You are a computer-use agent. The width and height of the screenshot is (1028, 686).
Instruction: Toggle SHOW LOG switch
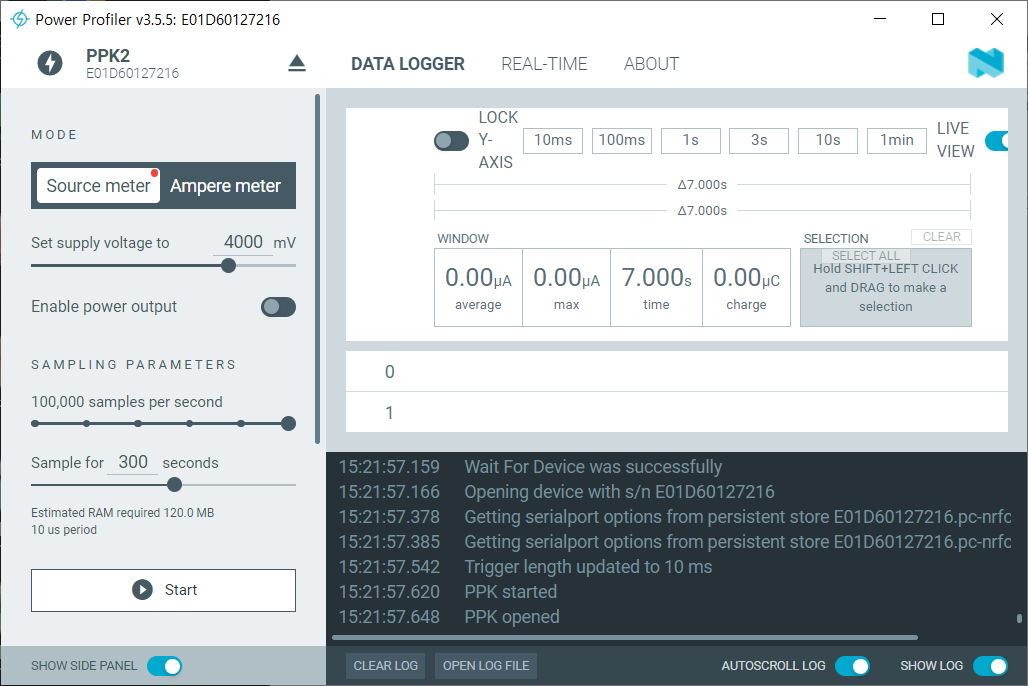tap(990, 666)
